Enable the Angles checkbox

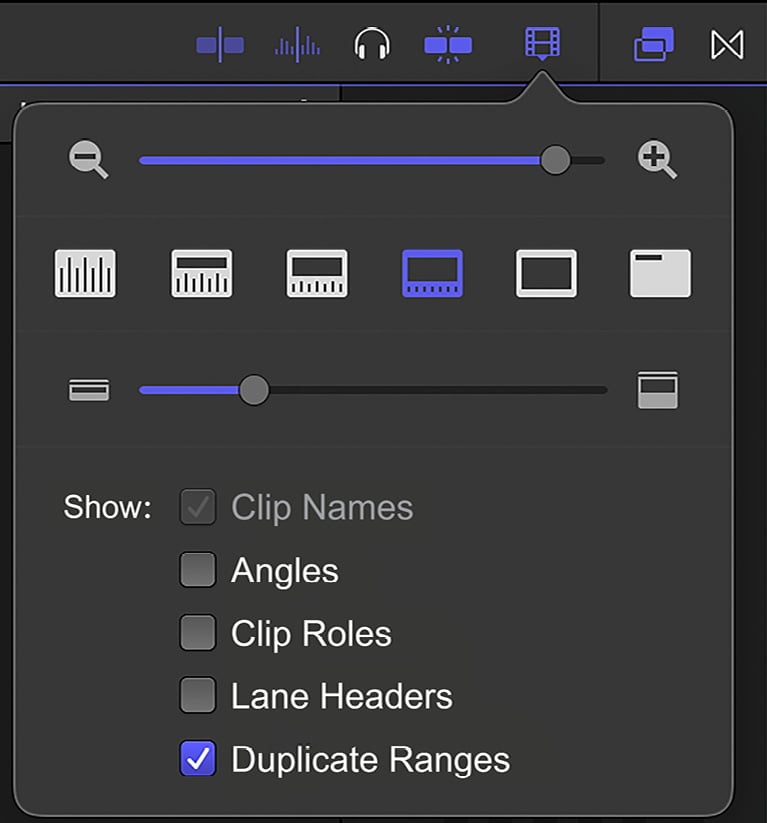pos(197,569)
